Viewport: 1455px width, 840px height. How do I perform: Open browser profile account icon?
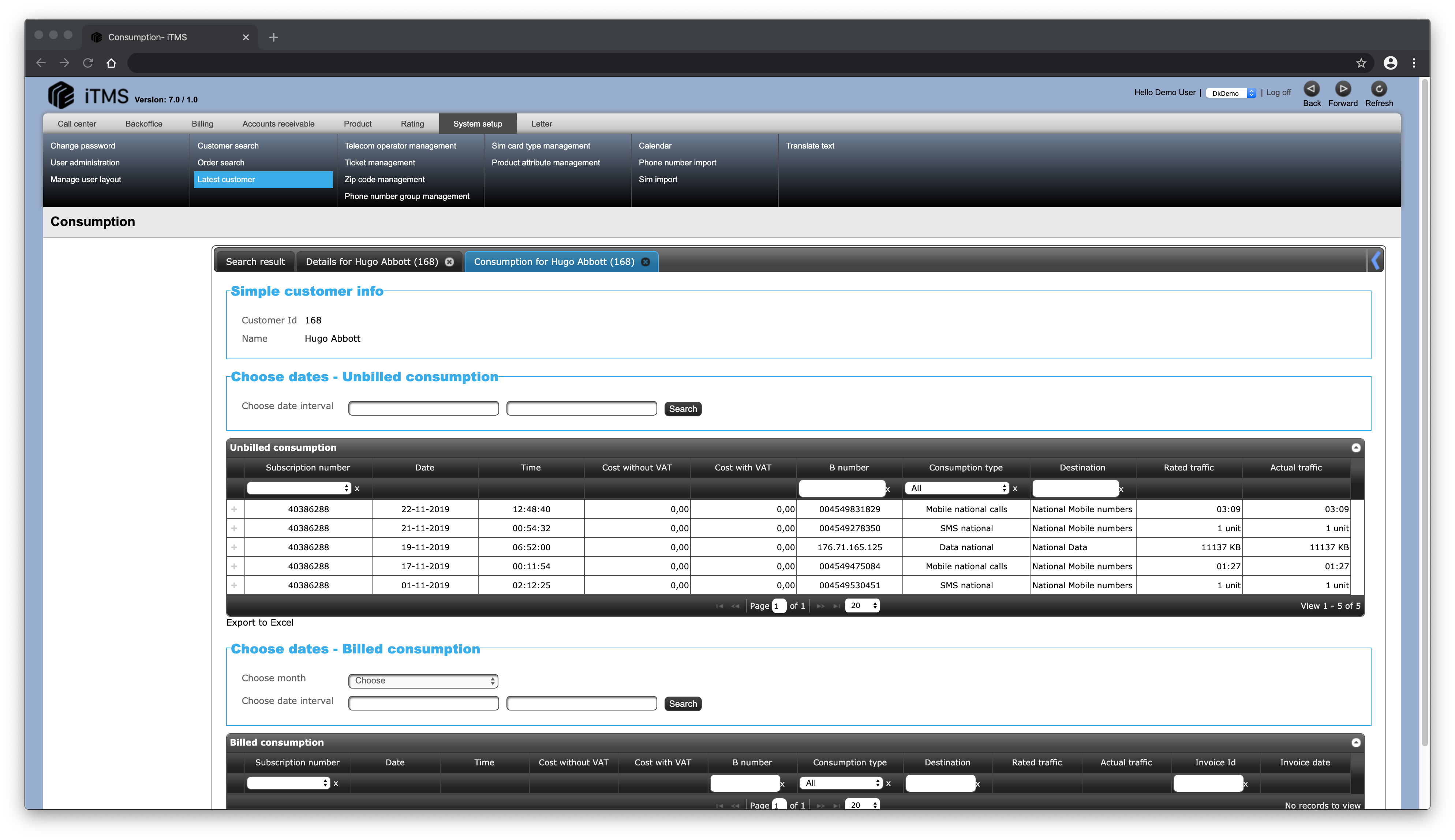(x=1390, y=63)
